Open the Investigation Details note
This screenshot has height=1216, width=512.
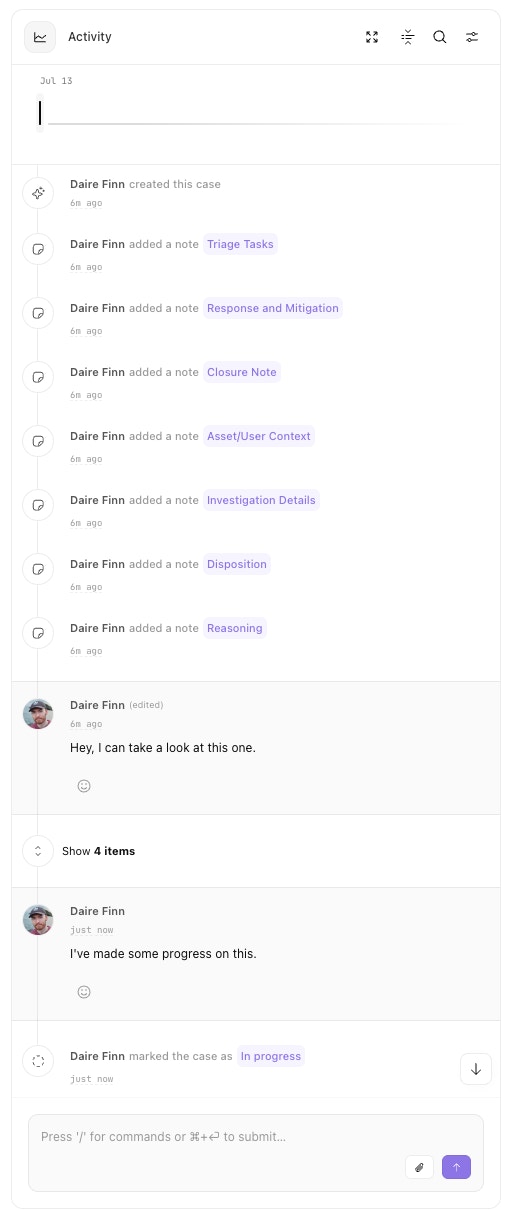[x=261, y=500]
